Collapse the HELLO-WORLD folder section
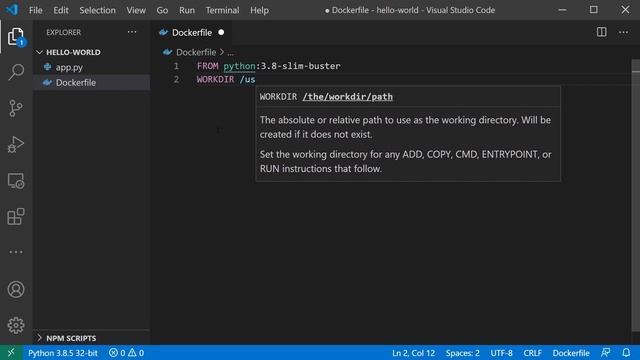Image resolution: width=640 pixels, height=360 pixels. (73, 52)
